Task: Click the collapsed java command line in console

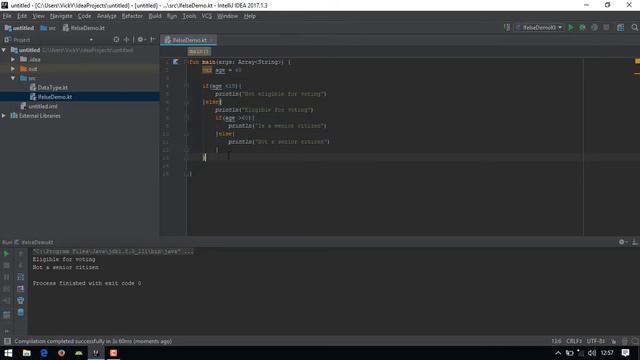Action: [x=113, y=251]
